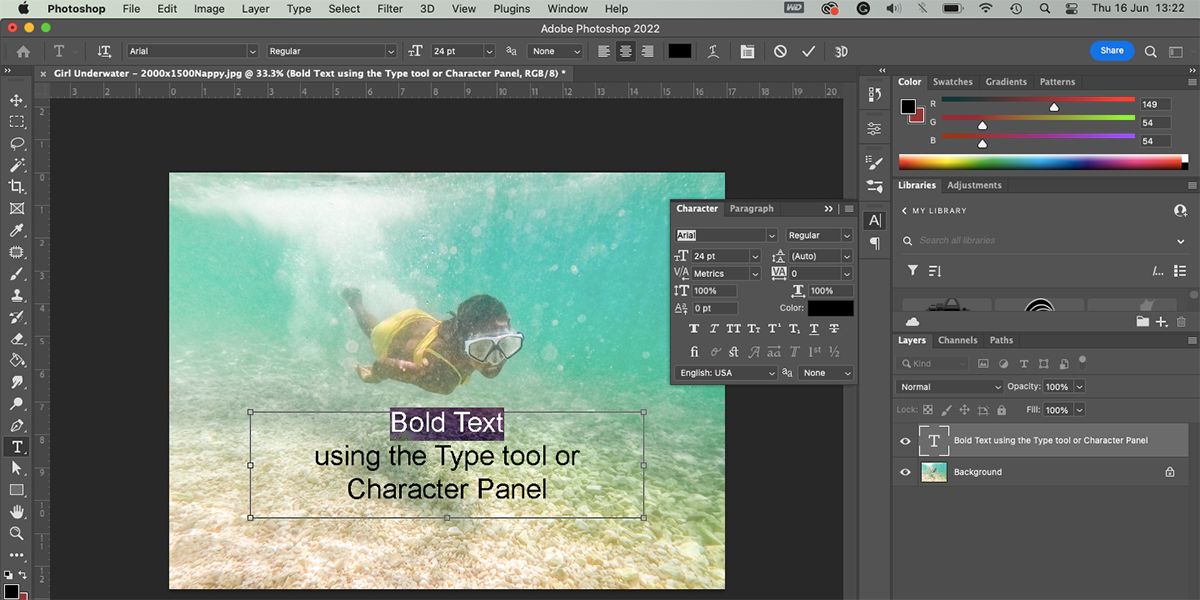The width and height of the screenshot is (1200, 600).
Task: Open the blending mode dropdown showing Normal
Action: click(x=949, y=386)
